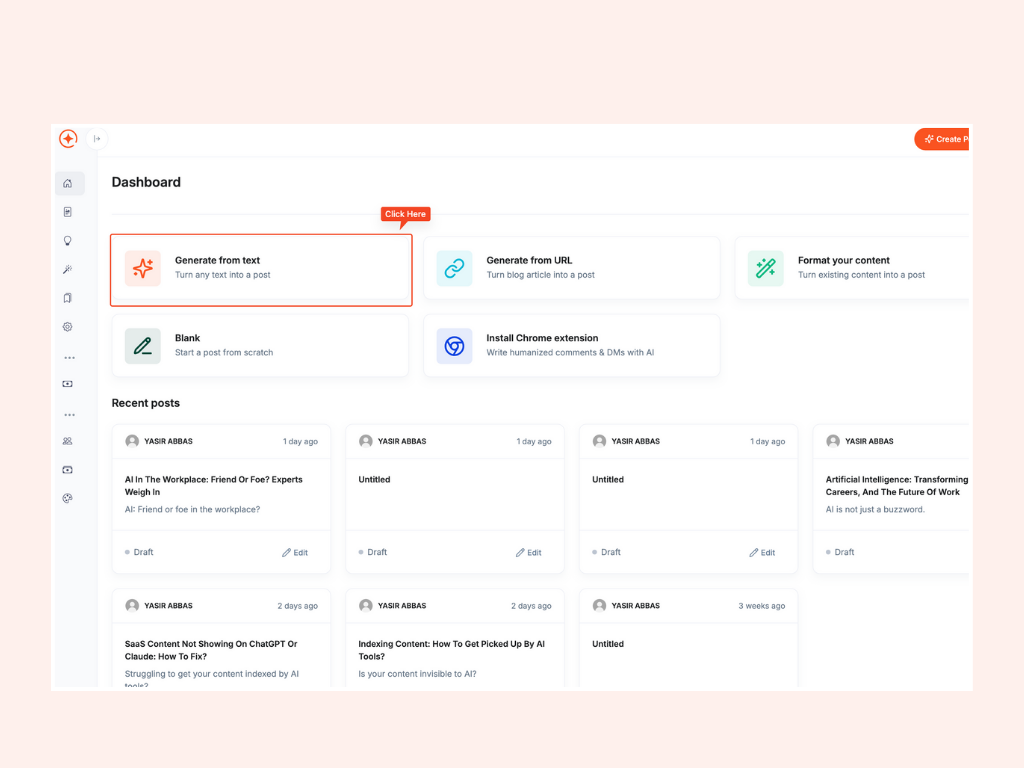Click the avatar on the 3 weeks ago post
This screenshot has height=768, width=1024.
pos(599,606)
